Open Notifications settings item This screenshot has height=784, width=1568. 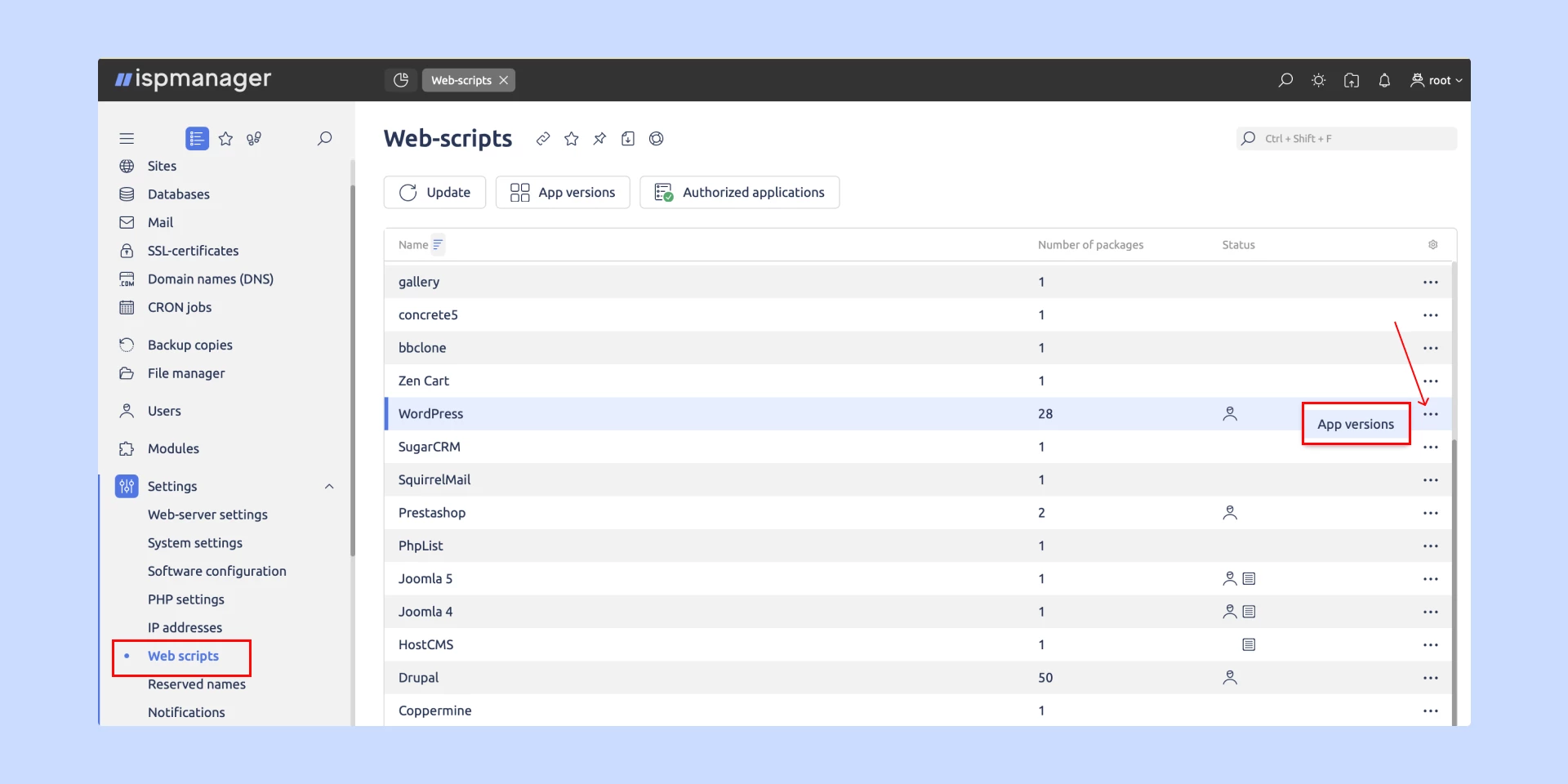click(186, 712)
